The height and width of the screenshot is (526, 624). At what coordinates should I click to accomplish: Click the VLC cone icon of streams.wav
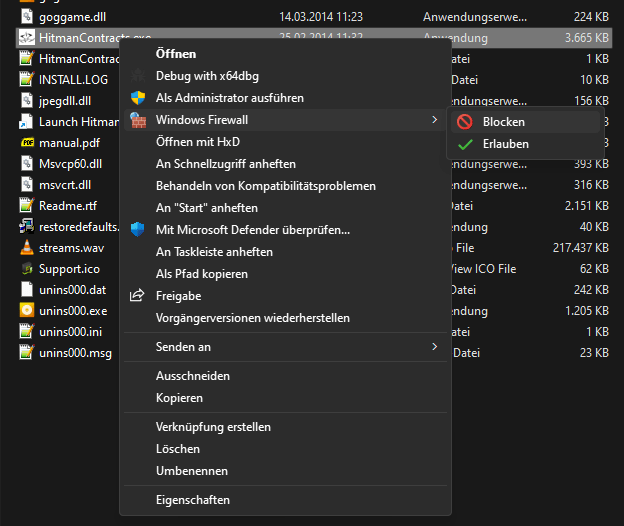(27, 247)
